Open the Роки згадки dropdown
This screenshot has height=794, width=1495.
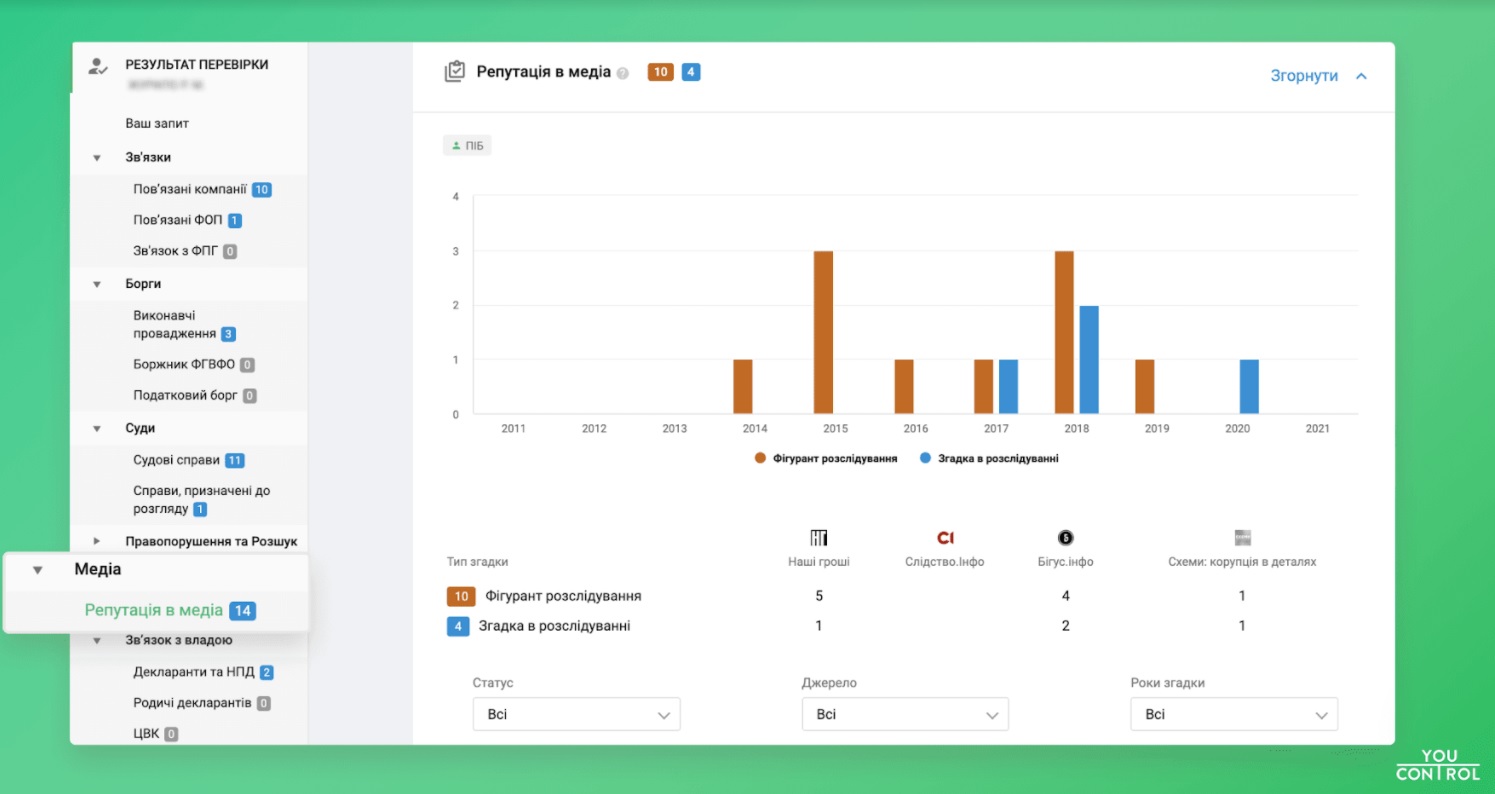pos(1233,714)
